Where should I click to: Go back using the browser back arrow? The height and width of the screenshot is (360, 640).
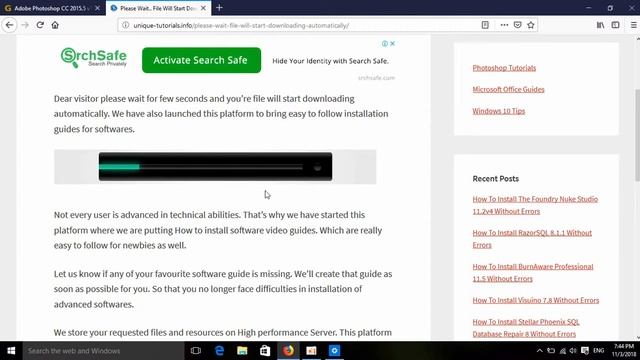point(9,25)
